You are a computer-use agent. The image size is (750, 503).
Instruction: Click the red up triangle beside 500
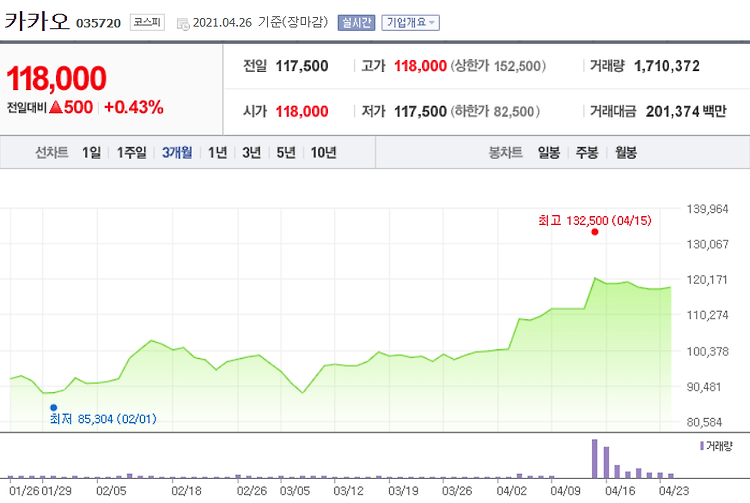55,107
